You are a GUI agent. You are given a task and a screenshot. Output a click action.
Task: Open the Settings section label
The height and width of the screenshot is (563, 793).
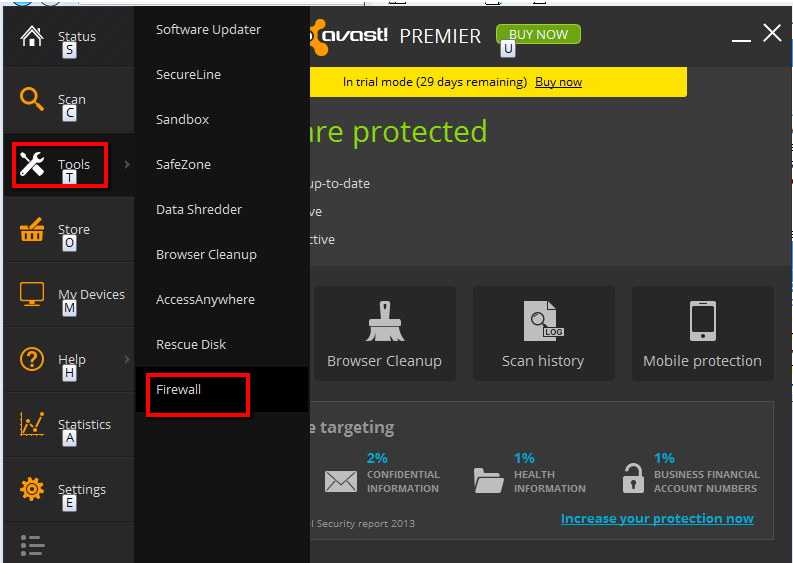[x=82, y=490]
